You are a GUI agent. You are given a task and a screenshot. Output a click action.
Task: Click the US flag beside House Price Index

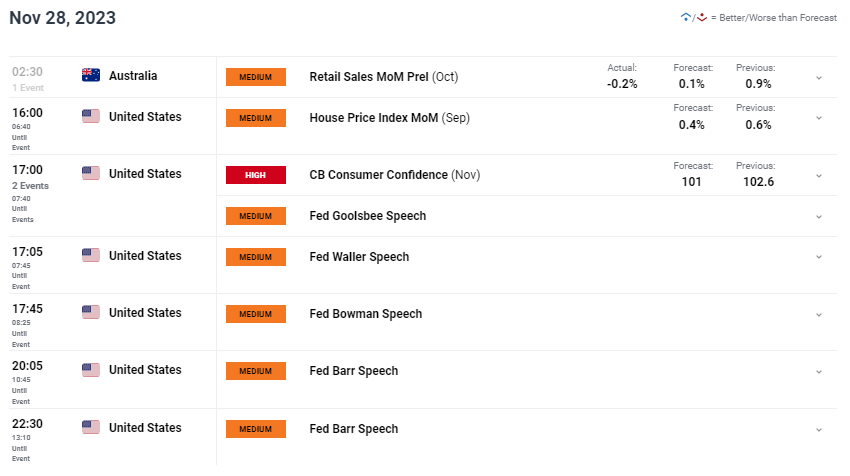coord(91,117)
